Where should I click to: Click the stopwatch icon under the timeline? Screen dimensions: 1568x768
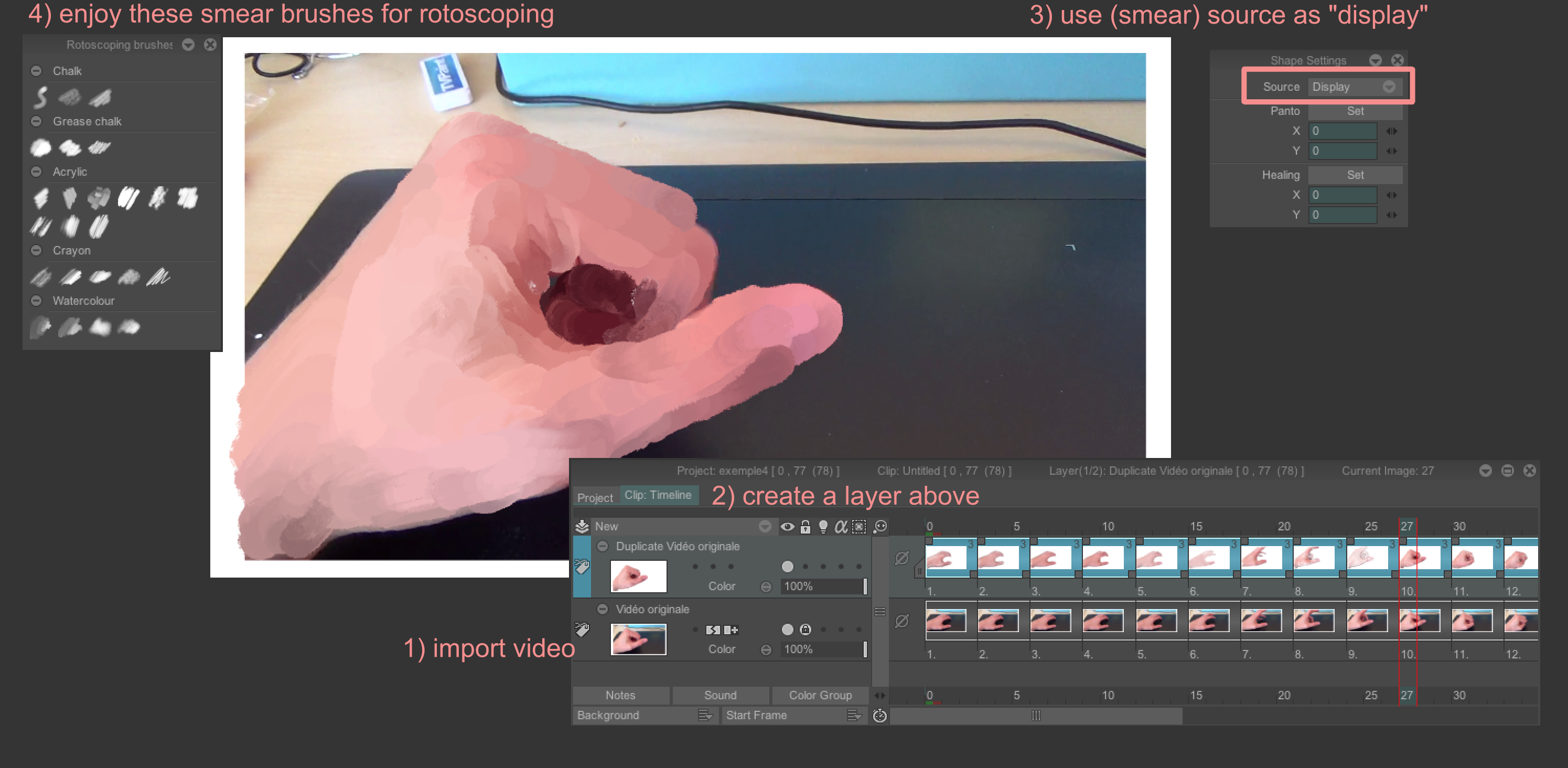(879, 716)
